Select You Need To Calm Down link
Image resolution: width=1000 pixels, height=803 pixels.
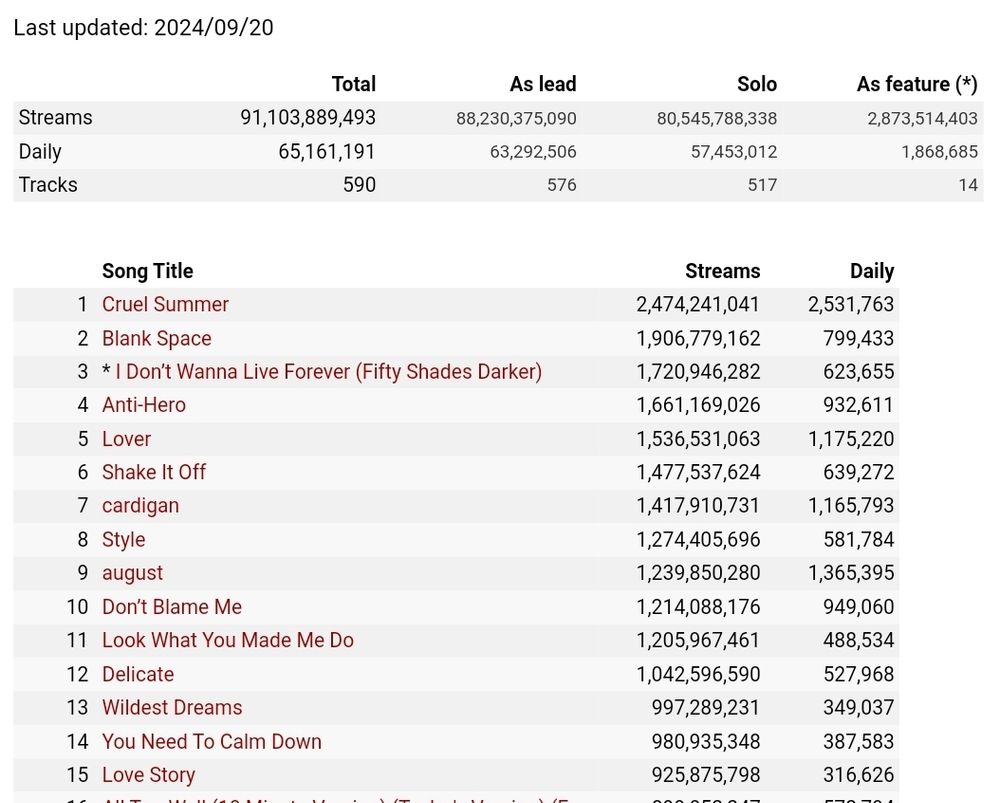point(212,742)
